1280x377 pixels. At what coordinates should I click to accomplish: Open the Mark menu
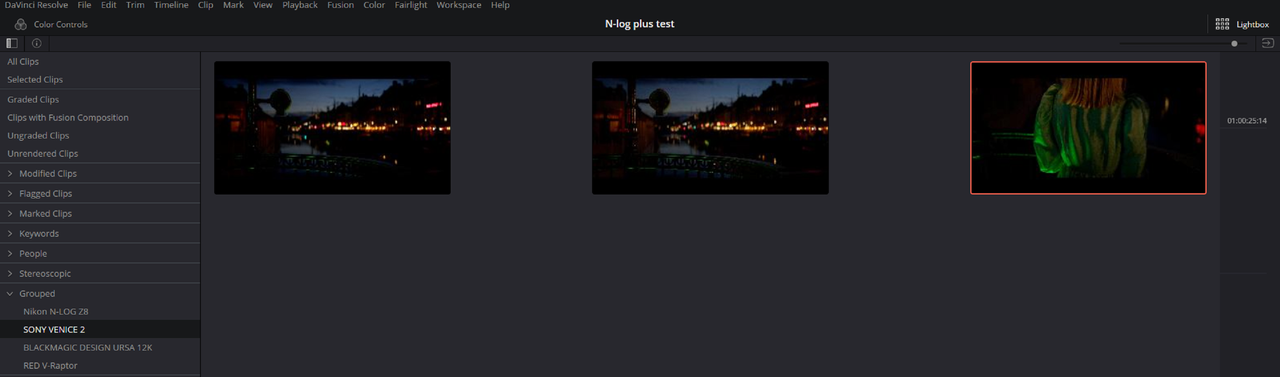(x=233, y=5)
